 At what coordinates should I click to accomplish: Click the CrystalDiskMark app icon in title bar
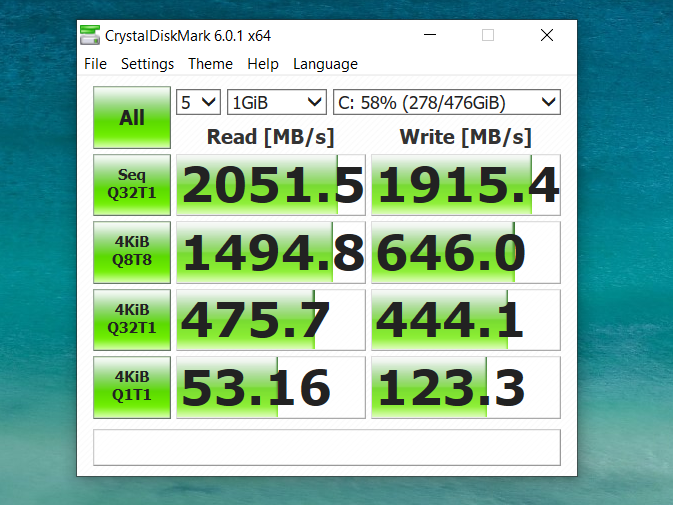point(90,35)
